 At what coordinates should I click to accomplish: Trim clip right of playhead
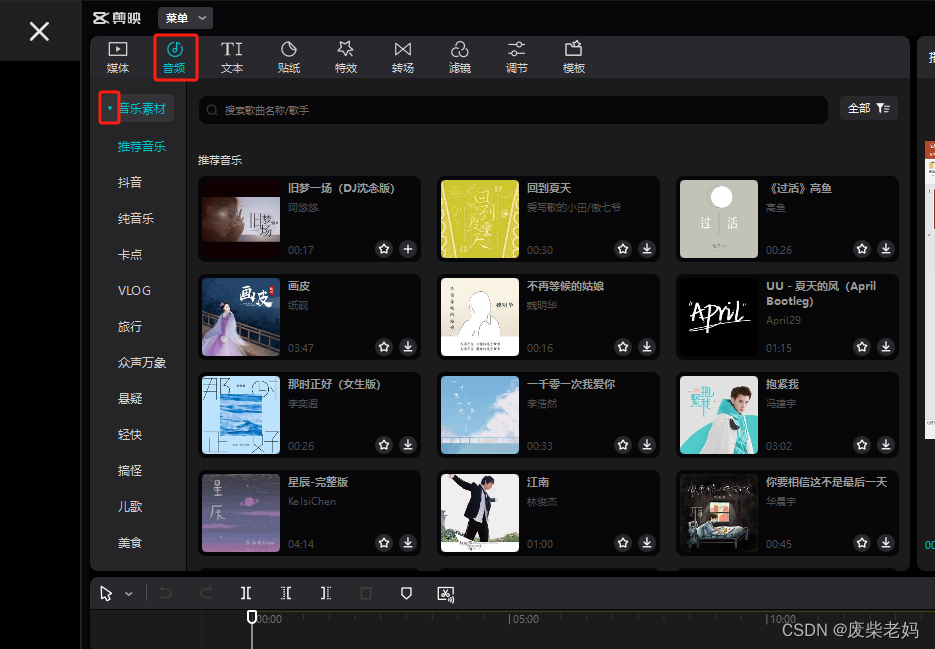point(326,593)
